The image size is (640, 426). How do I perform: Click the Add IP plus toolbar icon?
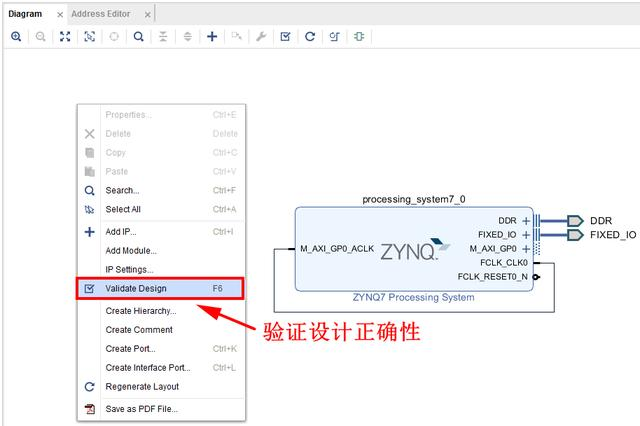click(212, 37)
